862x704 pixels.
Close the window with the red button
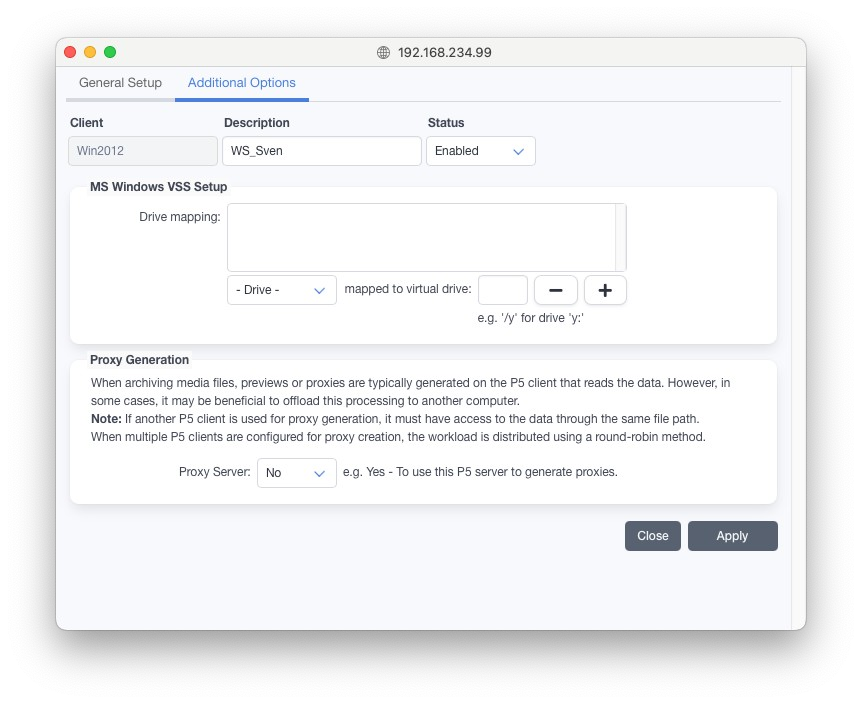pyautogui.click(x=70, y=52)
